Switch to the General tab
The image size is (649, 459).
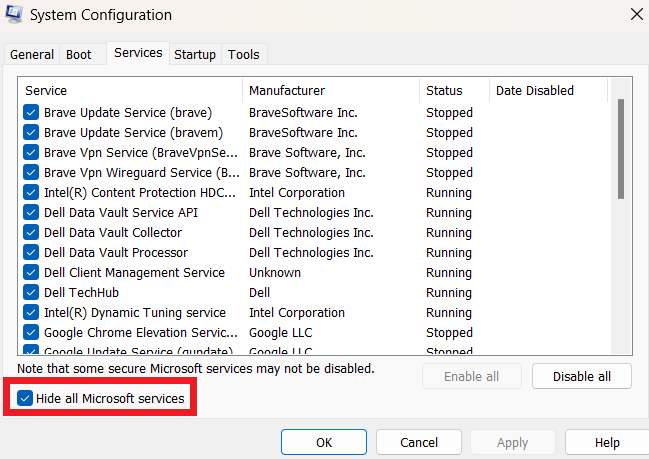32,55
